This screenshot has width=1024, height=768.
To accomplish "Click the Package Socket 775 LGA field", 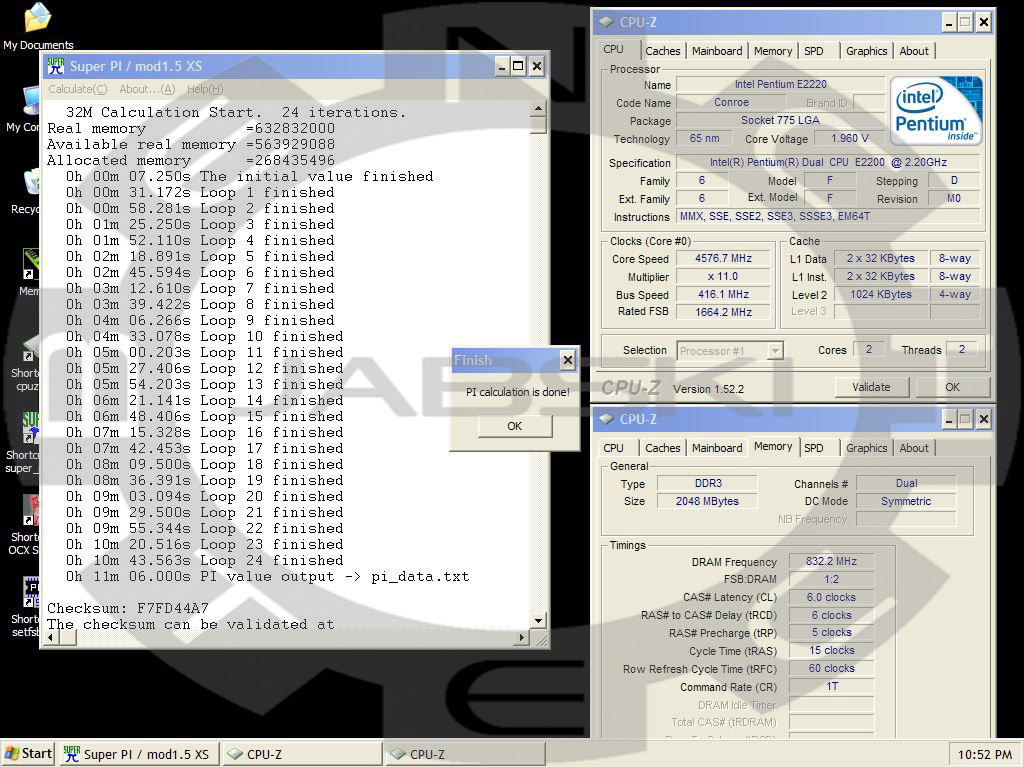I will 780,120.
